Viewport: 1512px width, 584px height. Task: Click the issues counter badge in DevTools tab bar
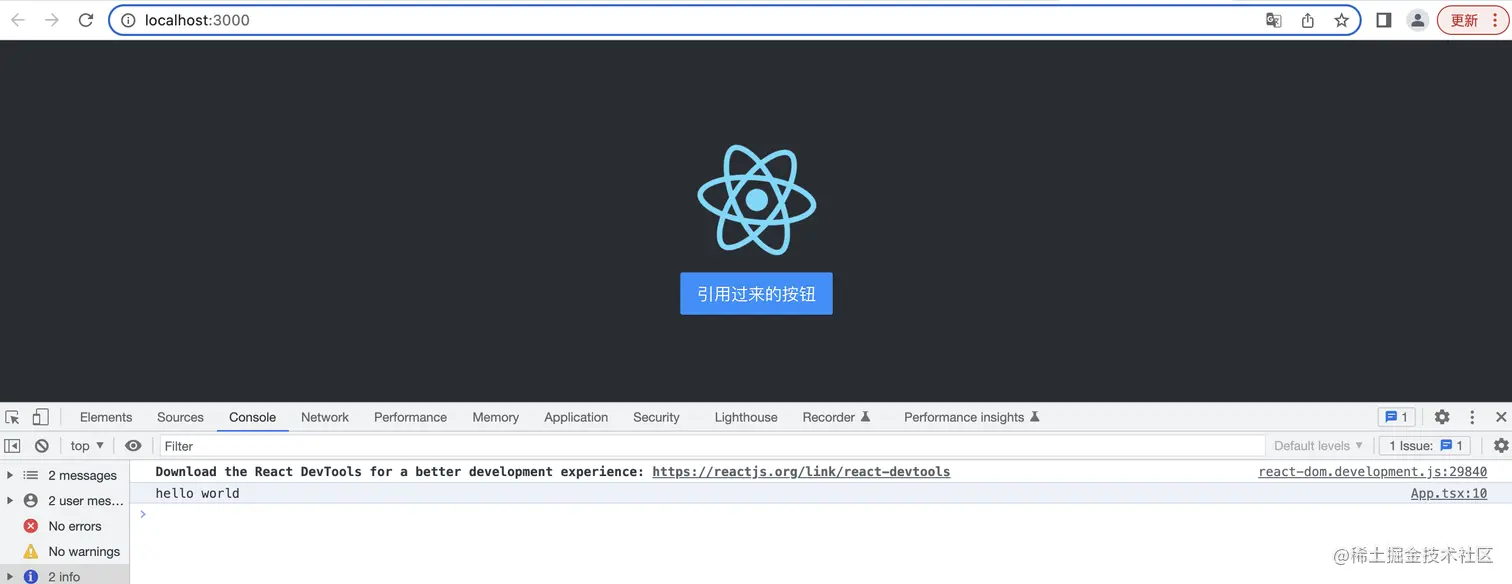click(1396, 417)
